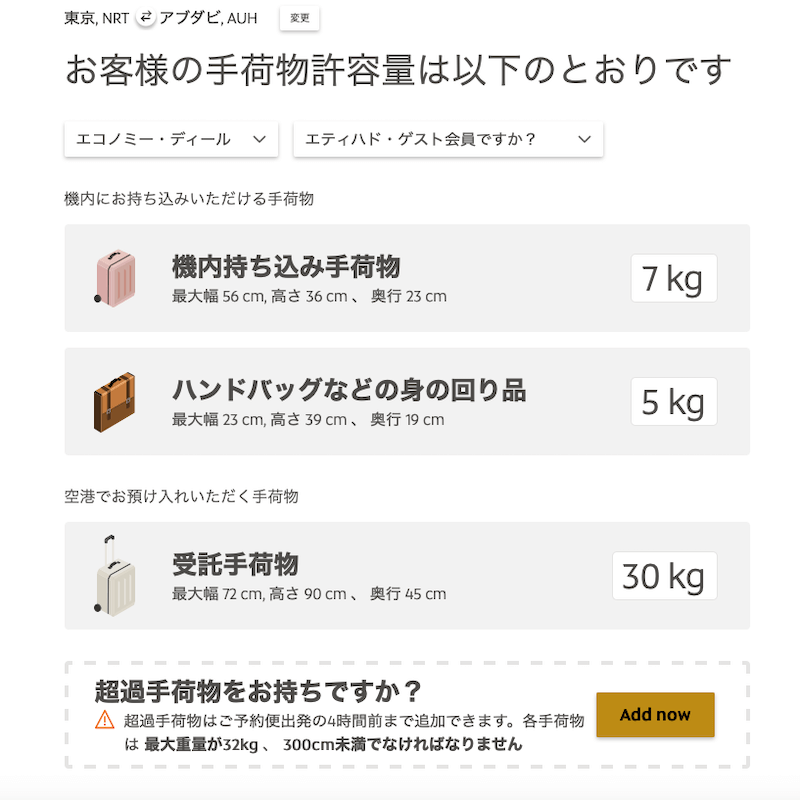Click the ハンドバッグなどの身の回り品 heading

[349, 390]
